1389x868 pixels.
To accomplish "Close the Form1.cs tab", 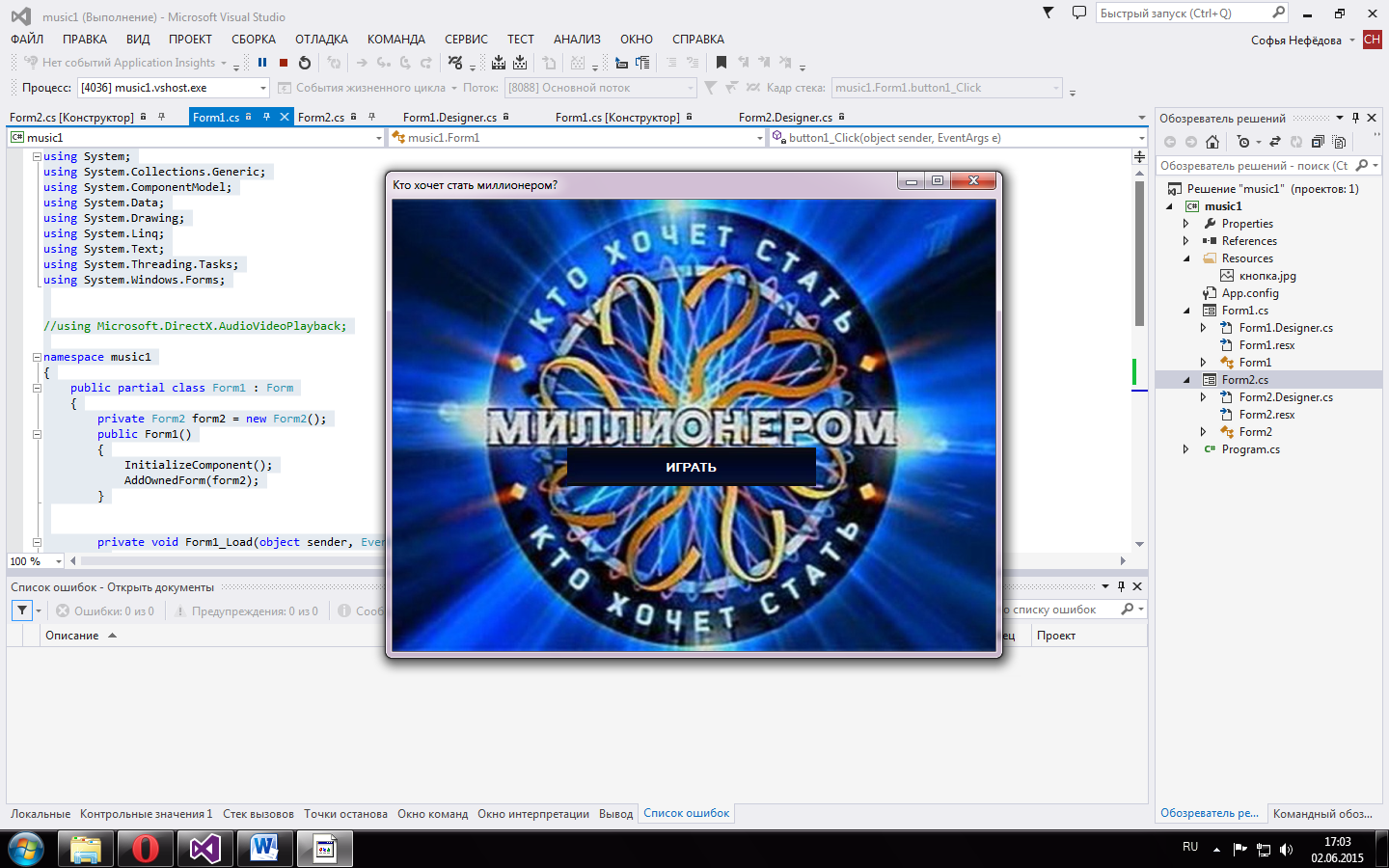I will [x=285, y=117].
